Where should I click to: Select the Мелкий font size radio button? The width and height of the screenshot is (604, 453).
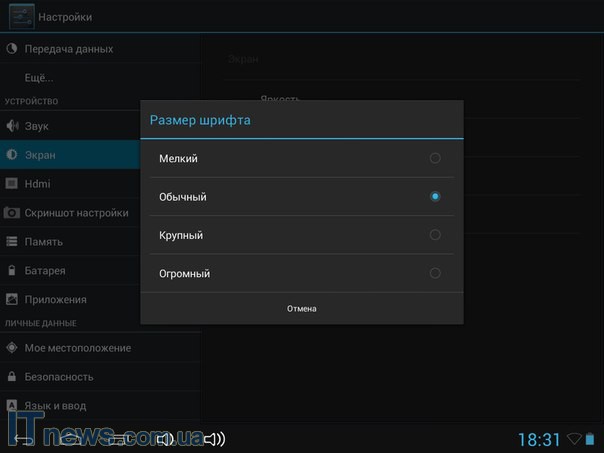(x=435, y=158)
